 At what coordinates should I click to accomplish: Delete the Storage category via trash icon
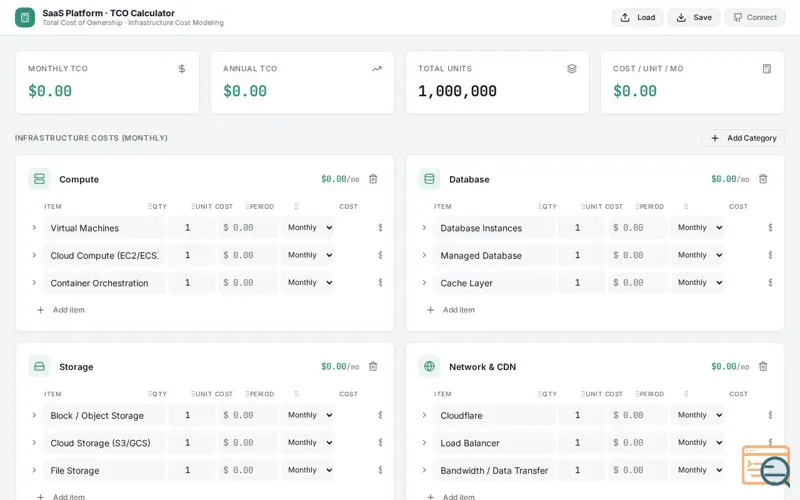tap(373, 366)
